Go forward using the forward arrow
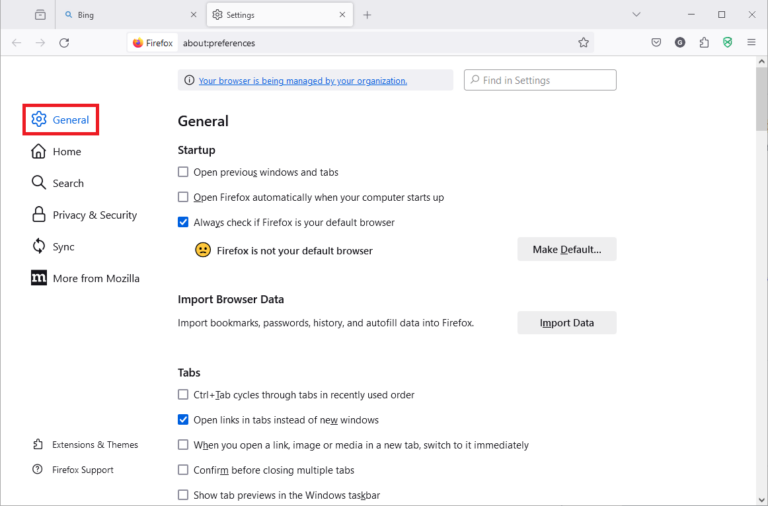The height and width of the screenshot is (506, 768). (x=40, y=43)
